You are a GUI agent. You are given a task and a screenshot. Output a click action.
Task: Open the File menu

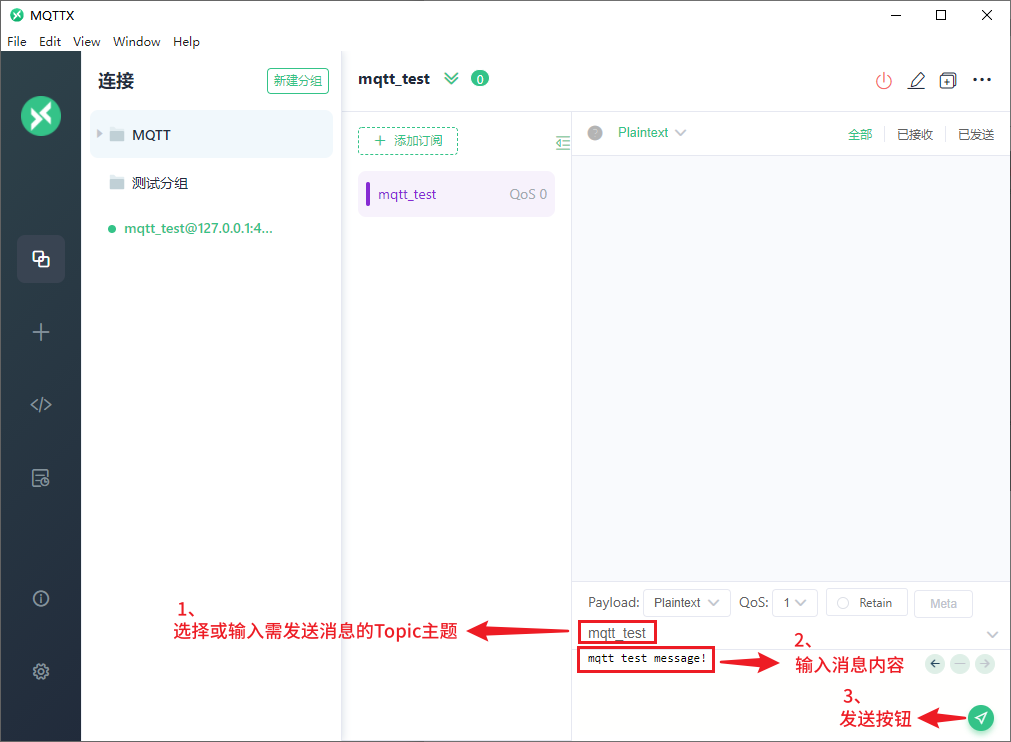pyautogui.click(x=17, y=42)
